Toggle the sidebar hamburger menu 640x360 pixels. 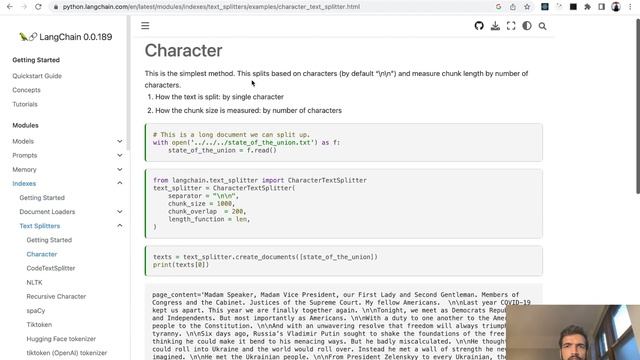145,26
